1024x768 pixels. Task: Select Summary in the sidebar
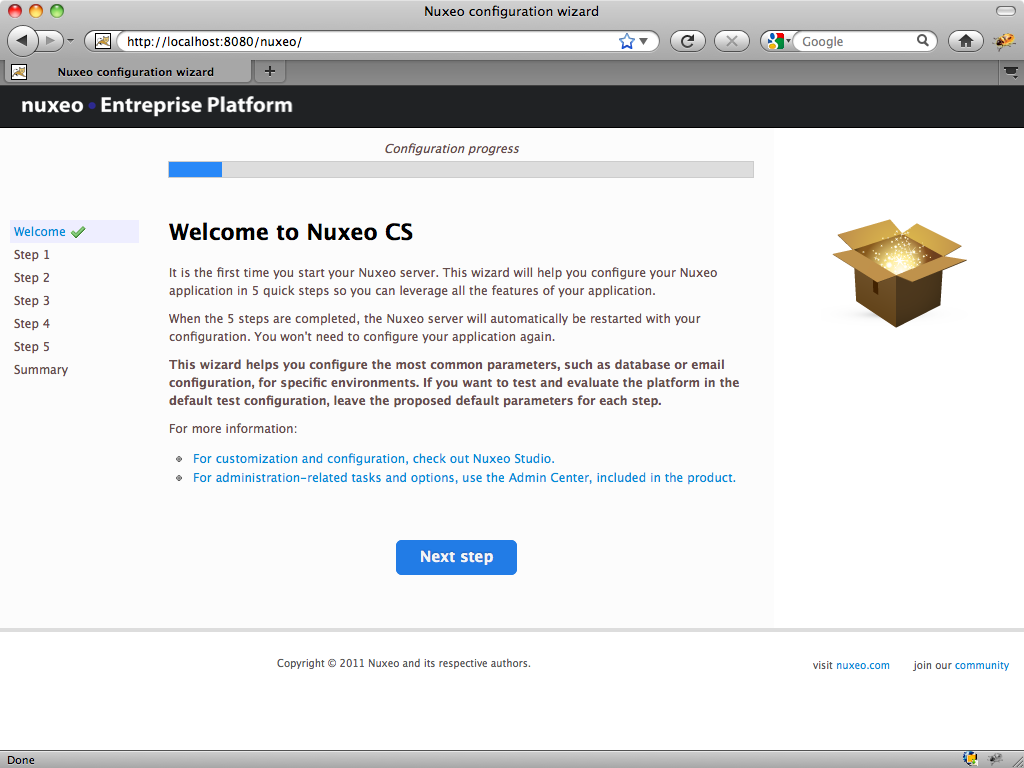pos(40,370)
